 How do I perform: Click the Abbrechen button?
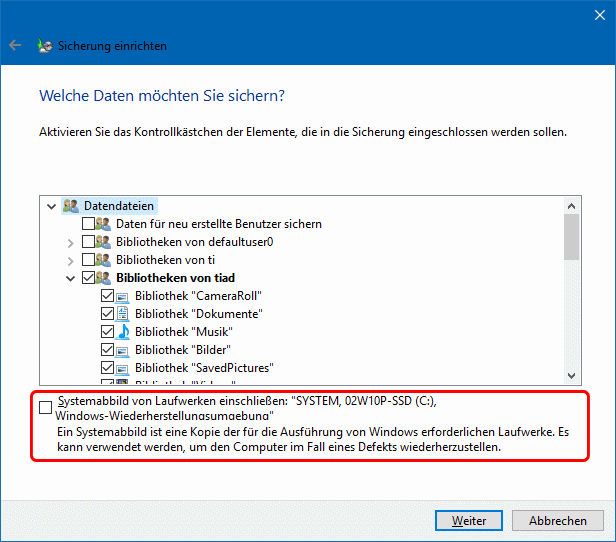(558, 521)
